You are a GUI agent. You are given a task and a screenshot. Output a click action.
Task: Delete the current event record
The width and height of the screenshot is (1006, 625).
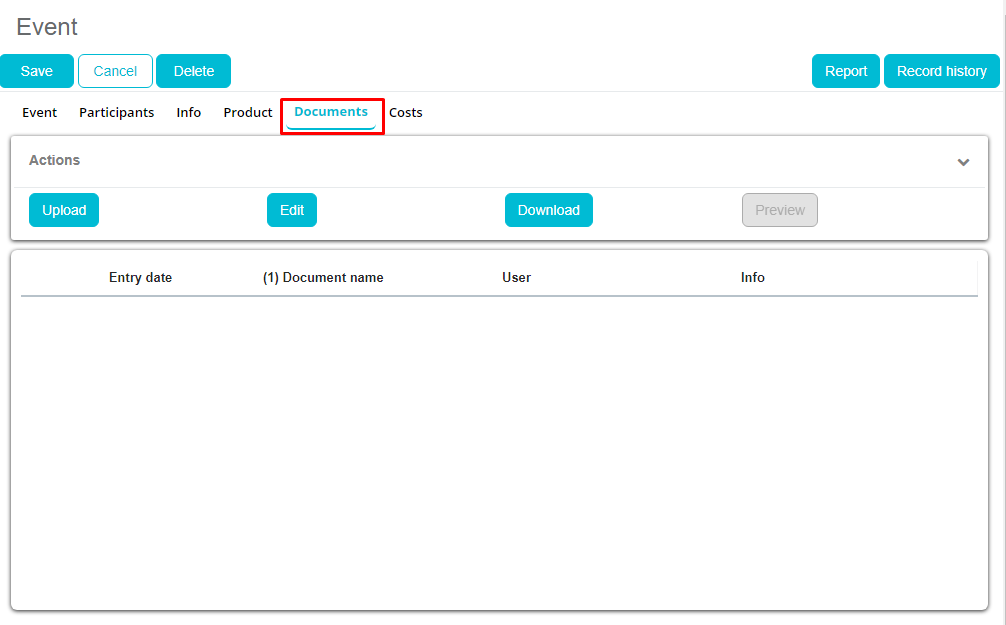coord(193,71)
